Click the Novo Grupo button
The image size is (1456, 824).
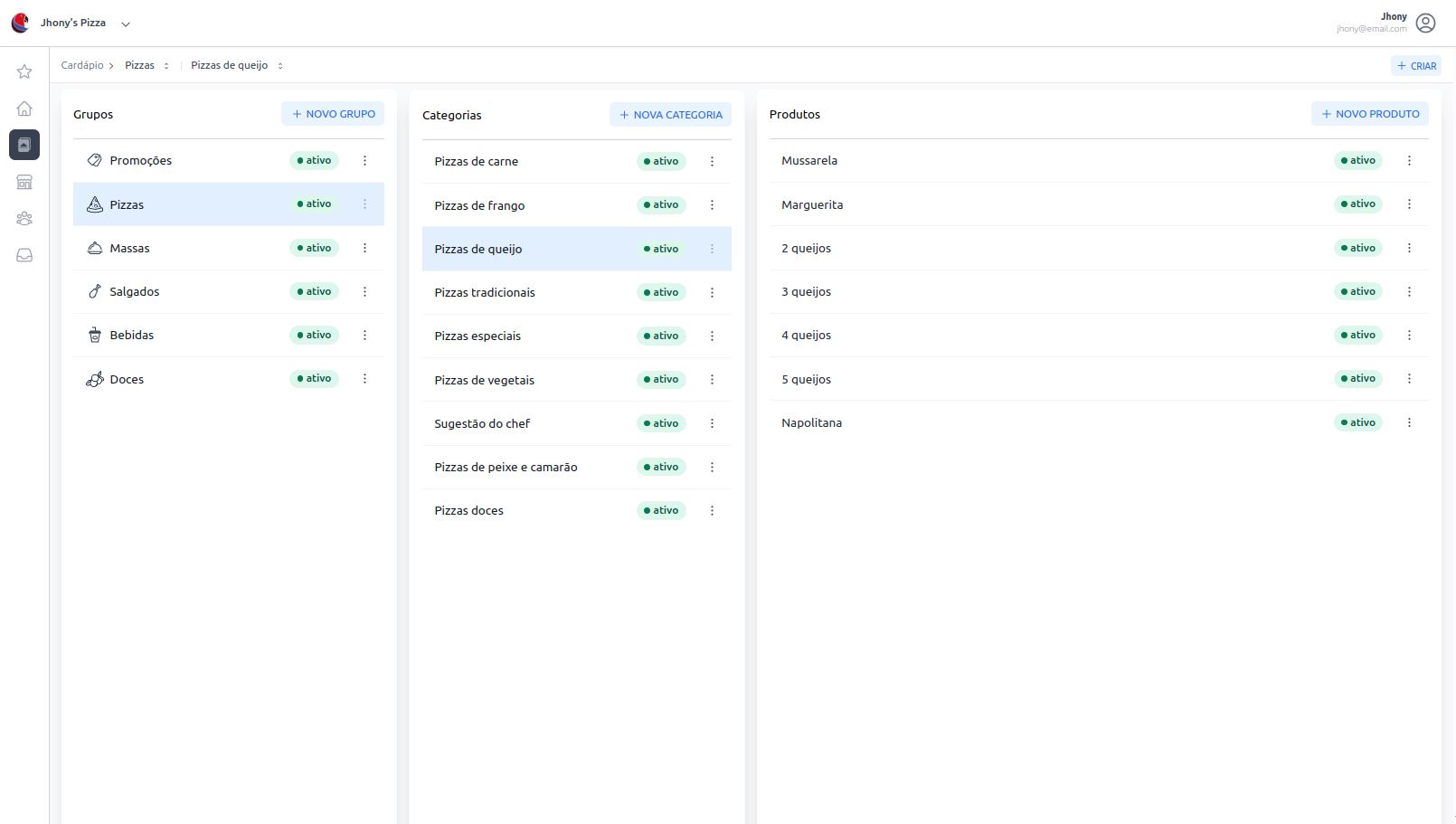tap(333, 114)
